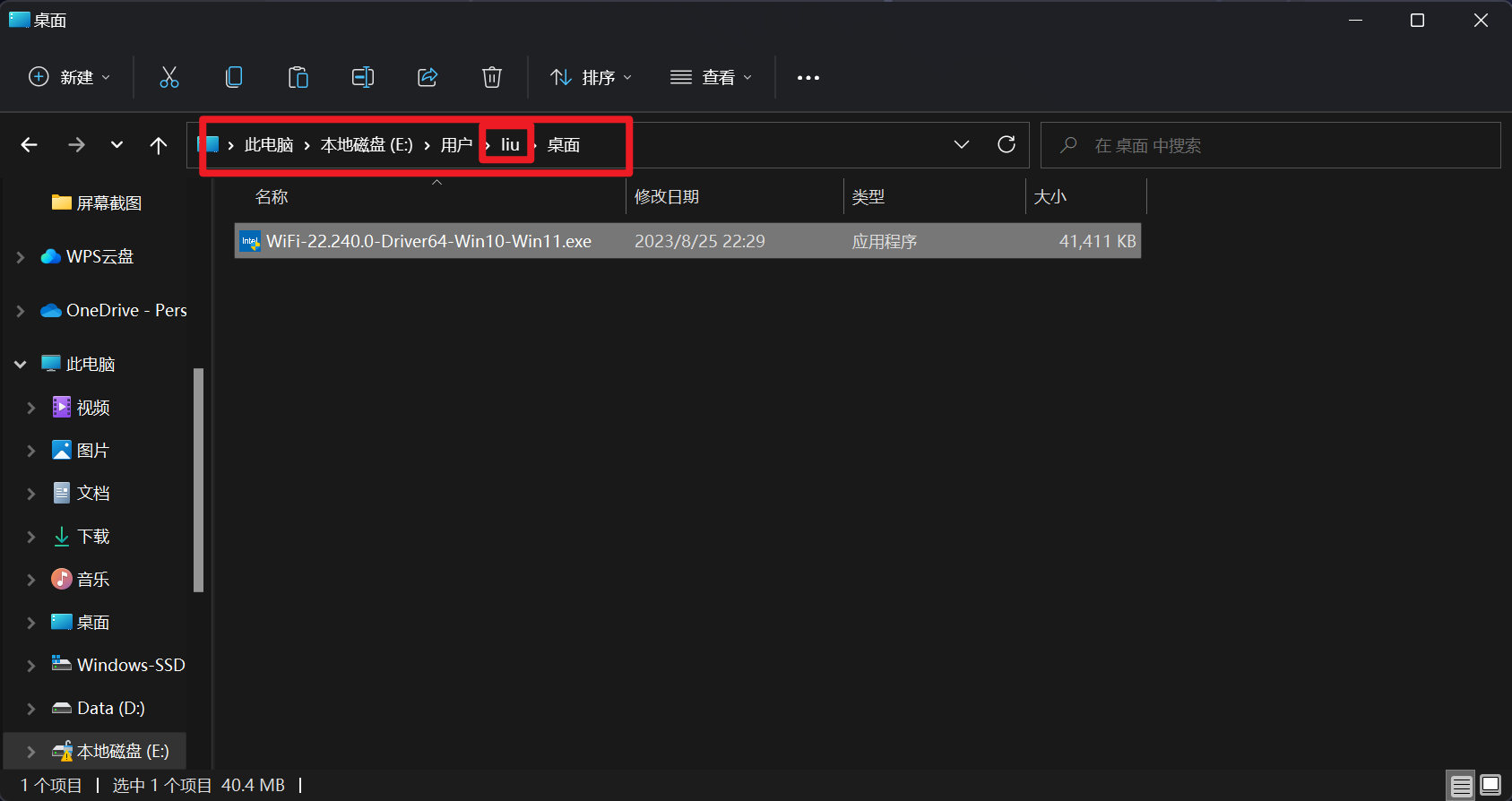Expand the Data (D:) tree node
The height and width of the screenshot is (801, 1512).
point(31,709)
